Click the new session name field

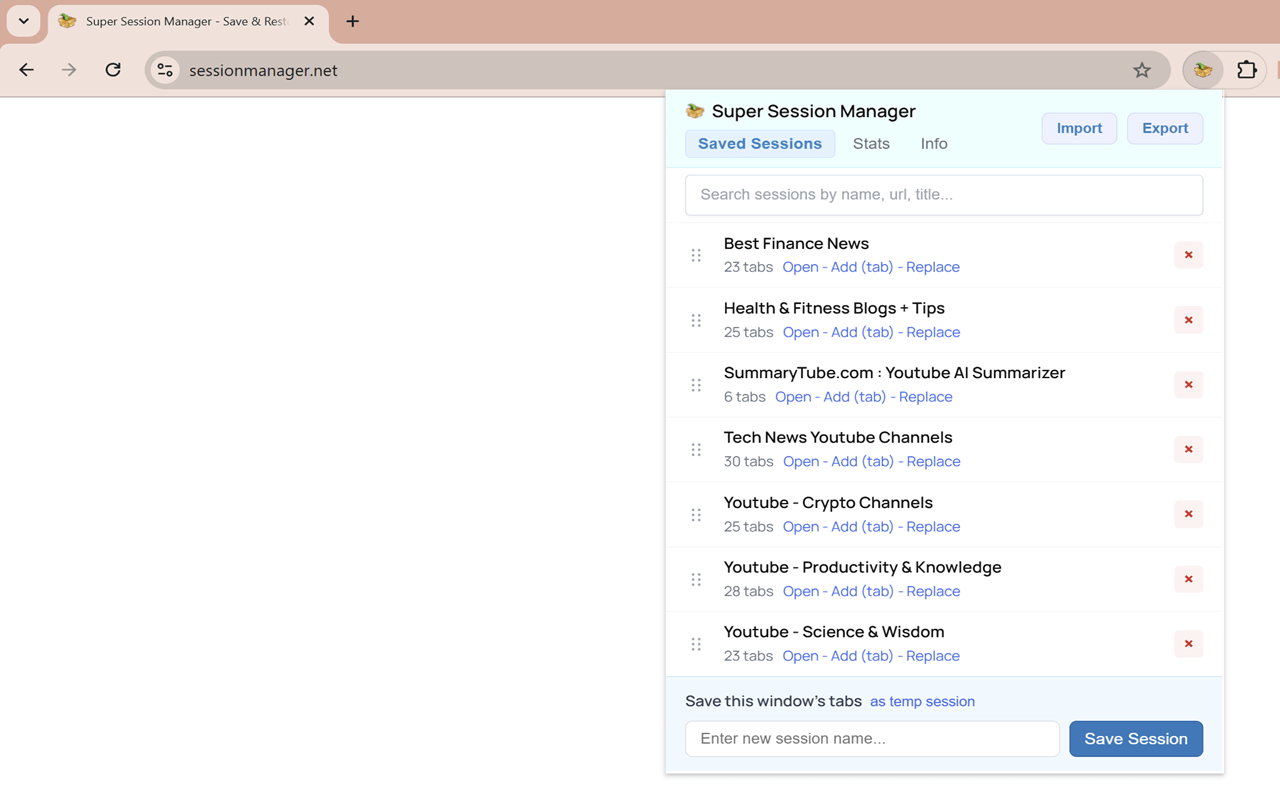click(871, 738)
